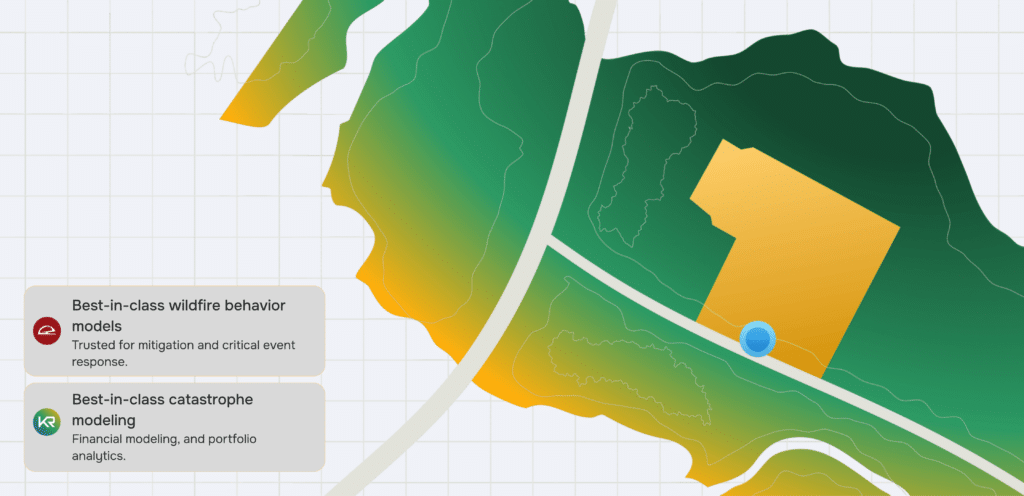Select the dark green zone above the parcel
1024x496 pixels.
click(816, 91)
